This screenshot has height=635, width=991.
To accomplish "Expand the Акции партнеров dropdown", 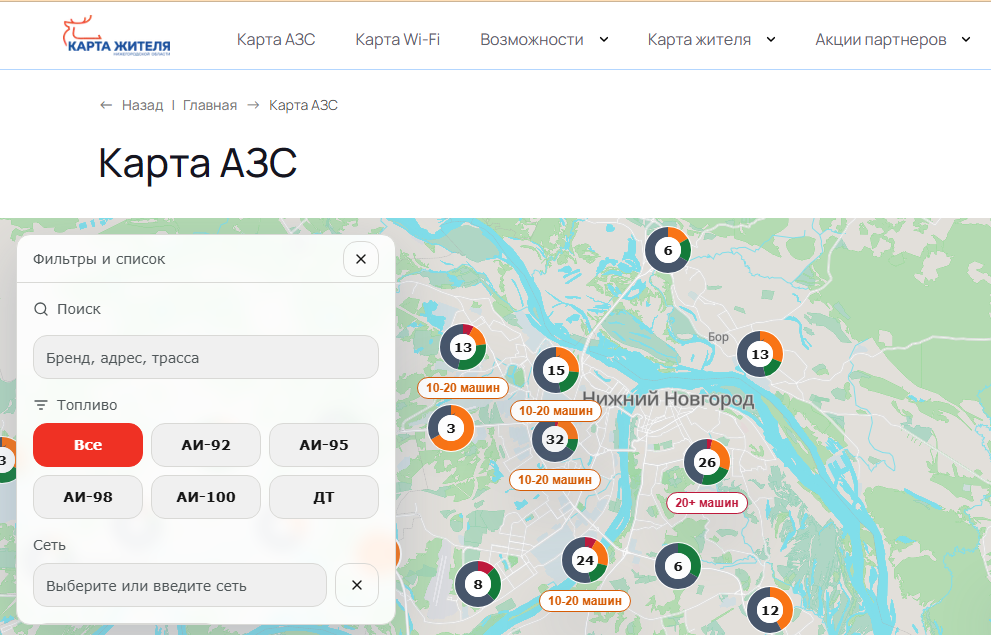I will click(892, 39).
